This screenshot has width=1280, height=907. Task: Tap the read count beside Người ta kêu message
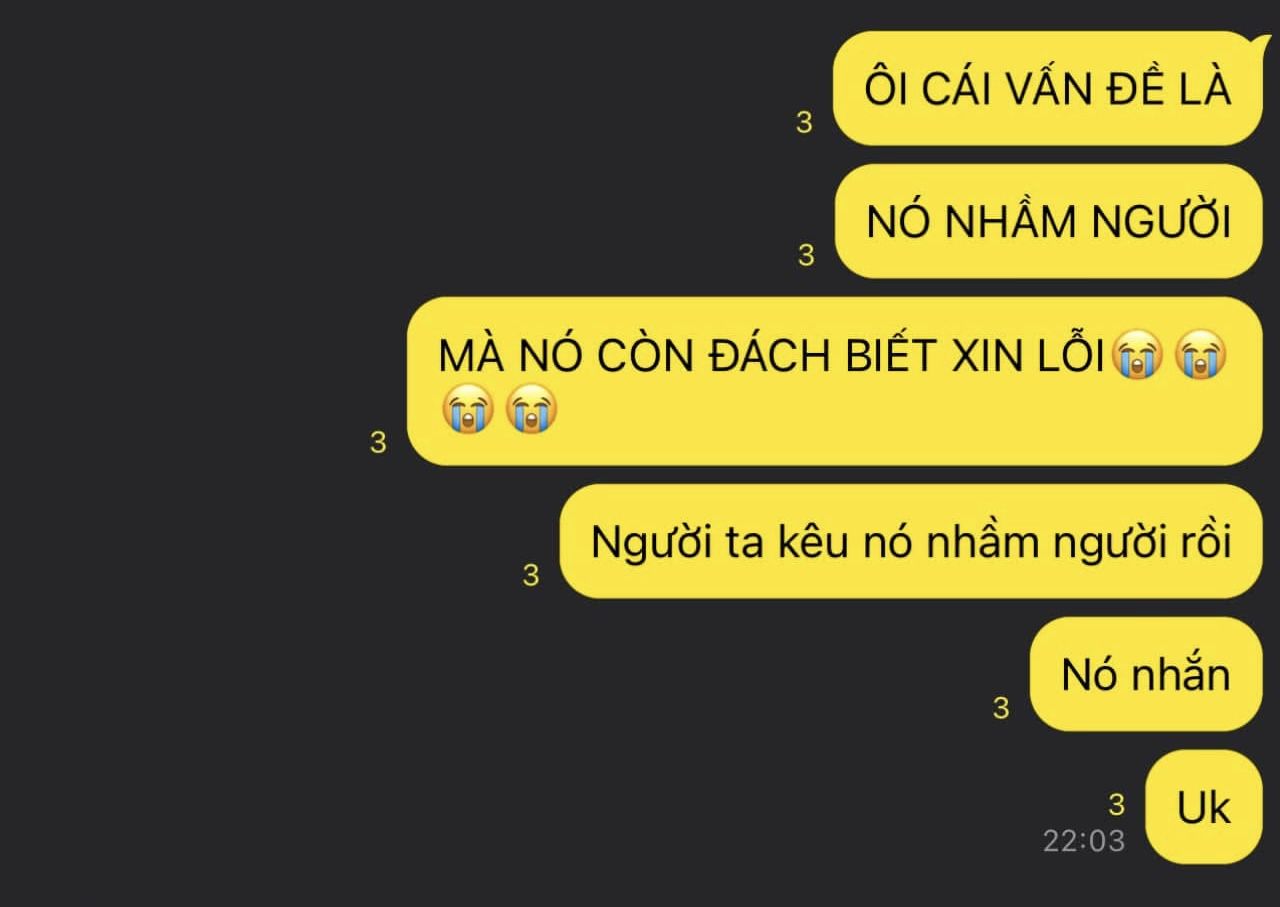(x=531, y=575)
